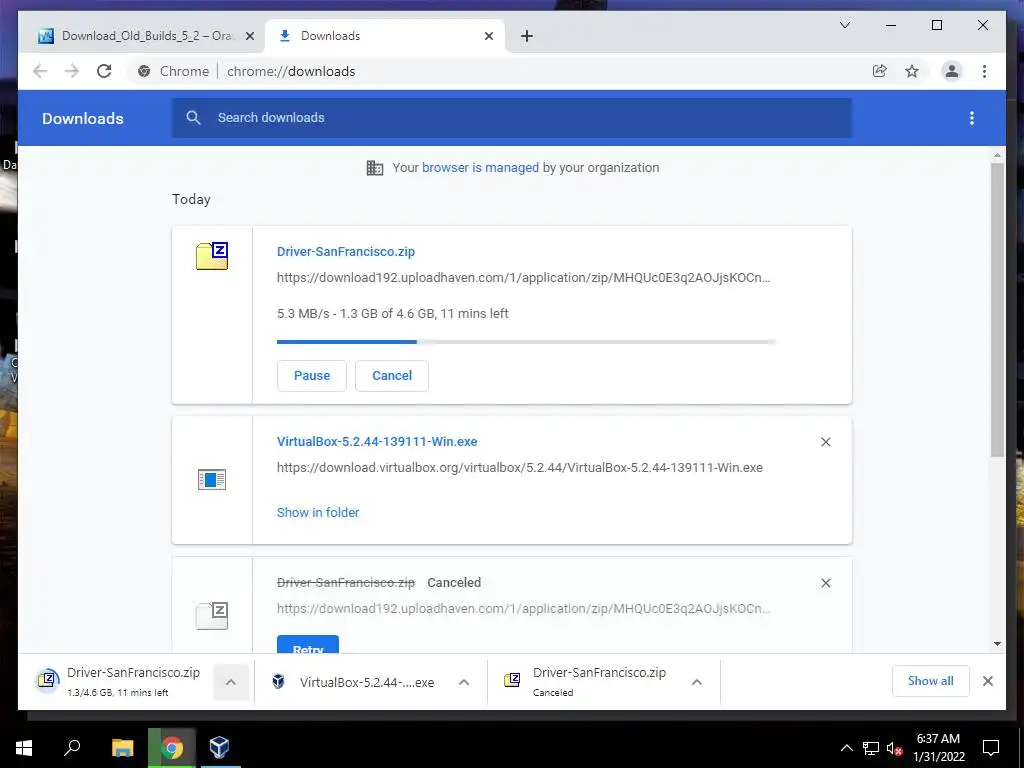
Task: Open VirtualBox from the taskbar
Action: (x=219, y=748)
